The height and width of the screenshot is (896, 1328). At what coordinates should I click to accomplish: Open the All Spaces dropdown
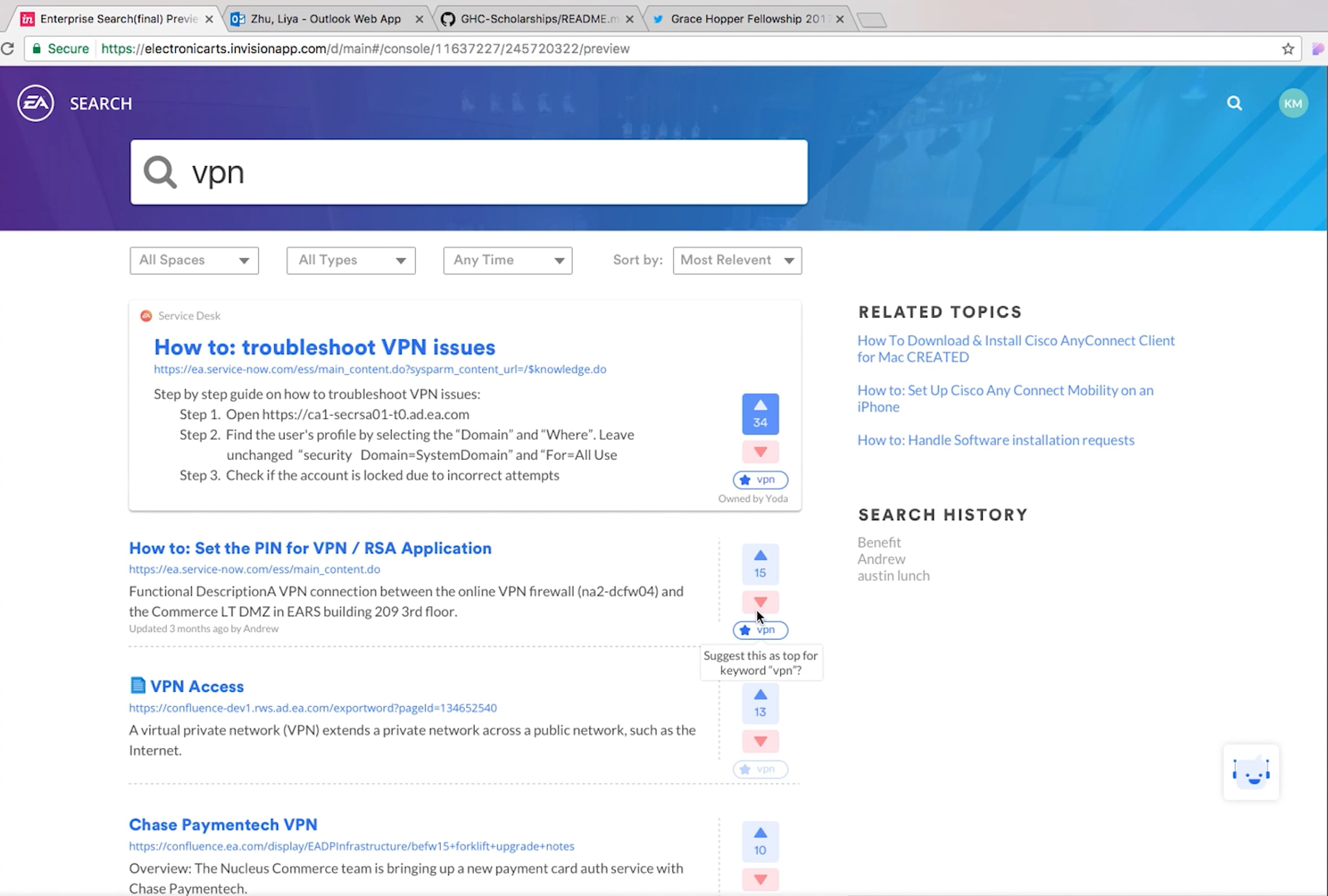tap(194, 261)
